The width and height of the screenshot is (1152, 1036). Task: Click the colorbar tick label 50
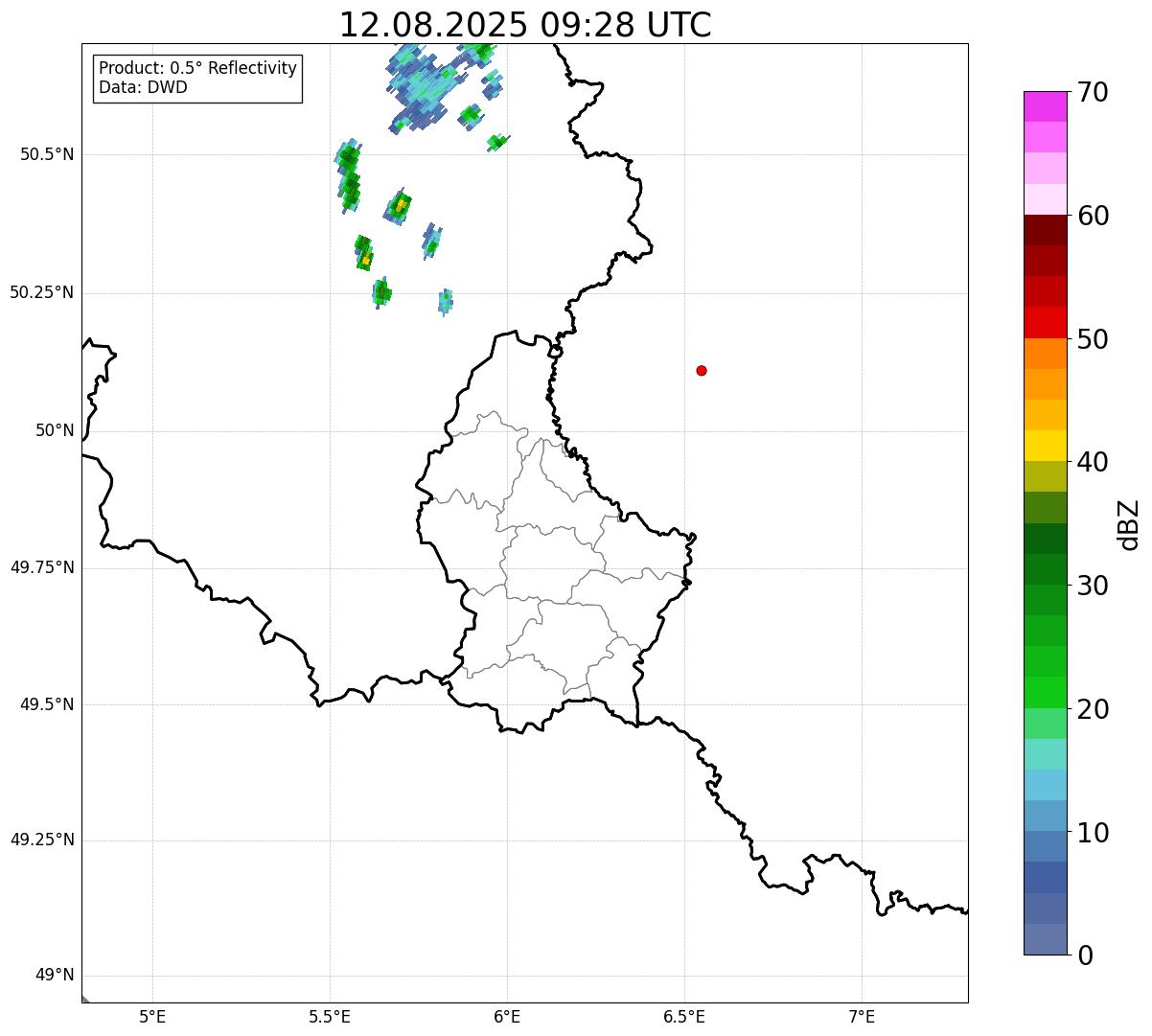[1093, 340]
